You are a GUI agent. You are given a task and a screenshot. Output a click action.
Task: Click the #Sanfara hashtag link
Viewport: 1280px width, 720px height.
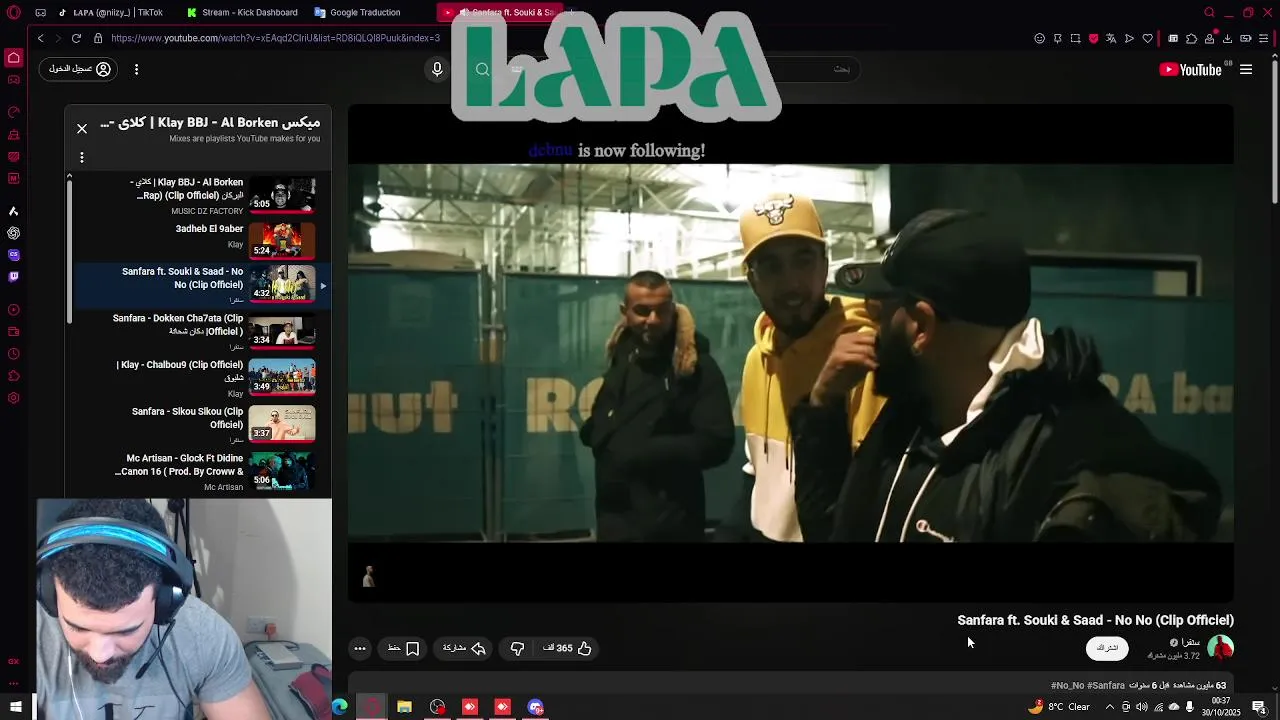coord(1106,686)
